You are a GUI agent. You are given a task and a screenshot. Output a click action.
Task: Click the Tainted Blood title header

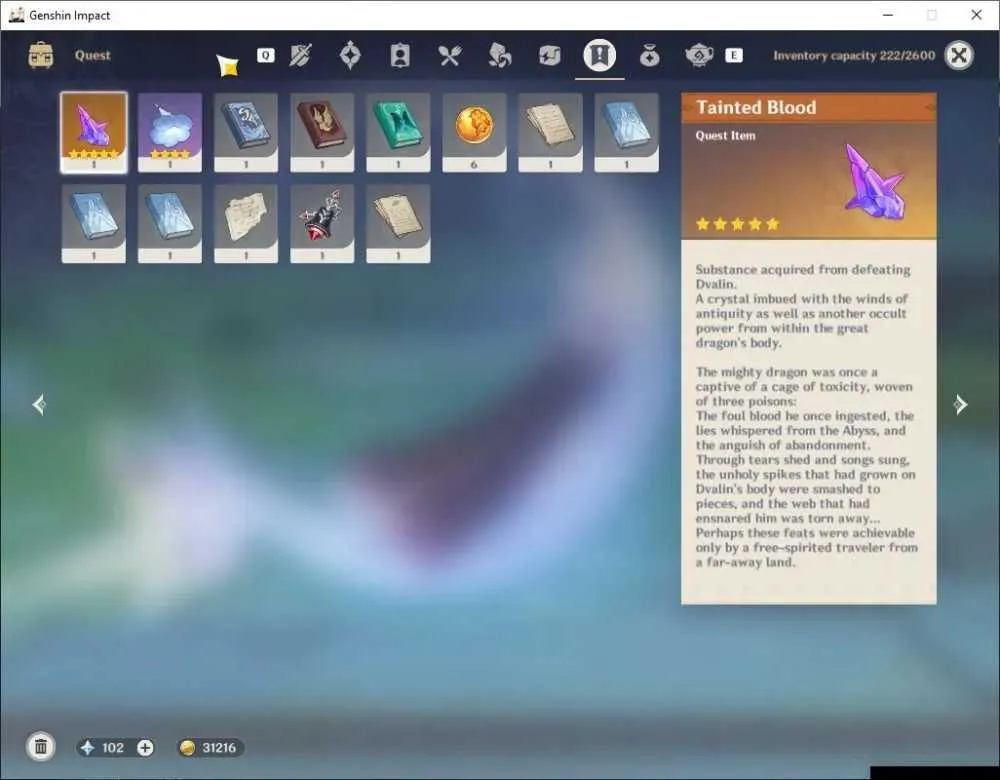click(756, 107)
